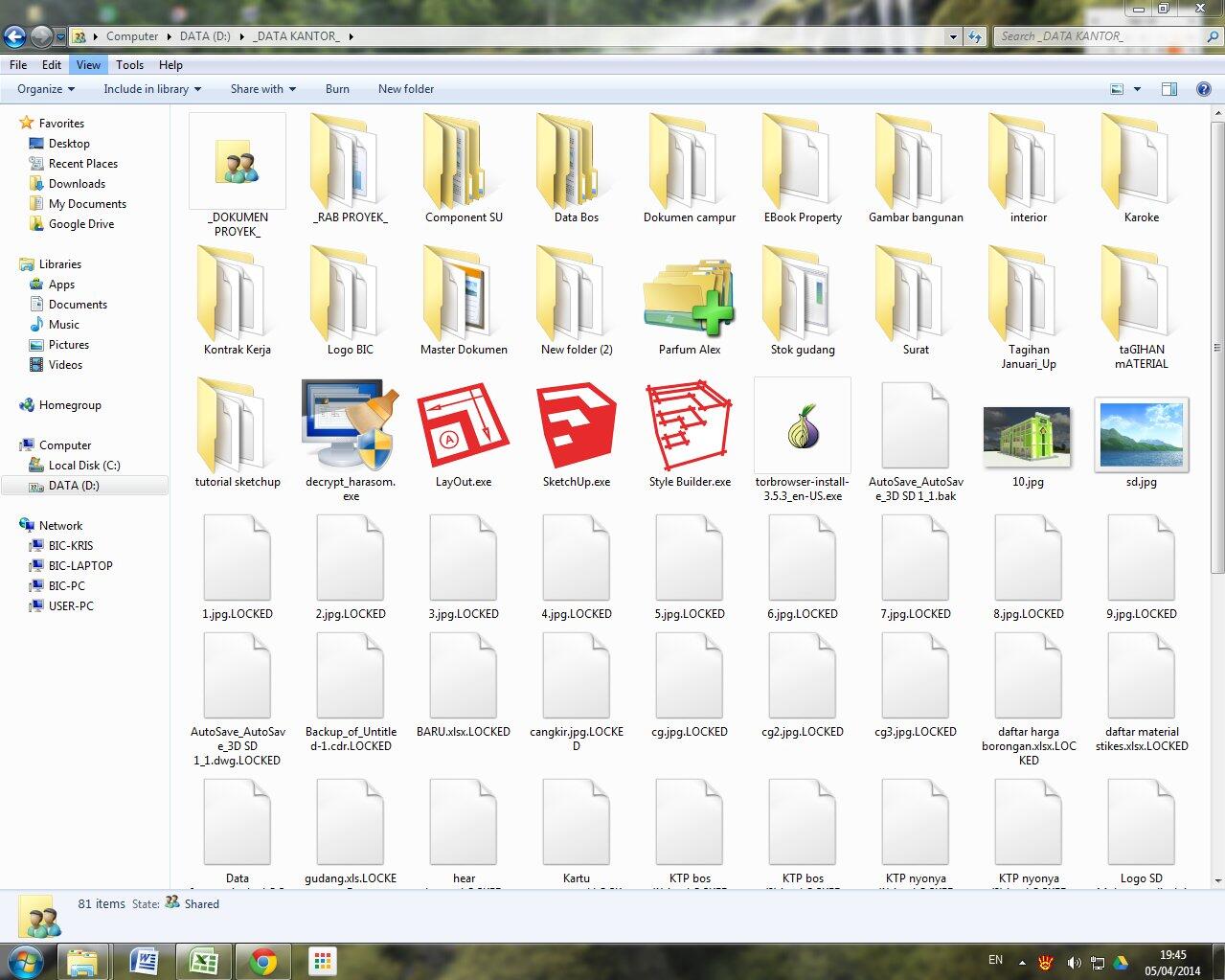Open the Tools menu
This screenshot has width=1225, height=980.
tap(129, 65)
